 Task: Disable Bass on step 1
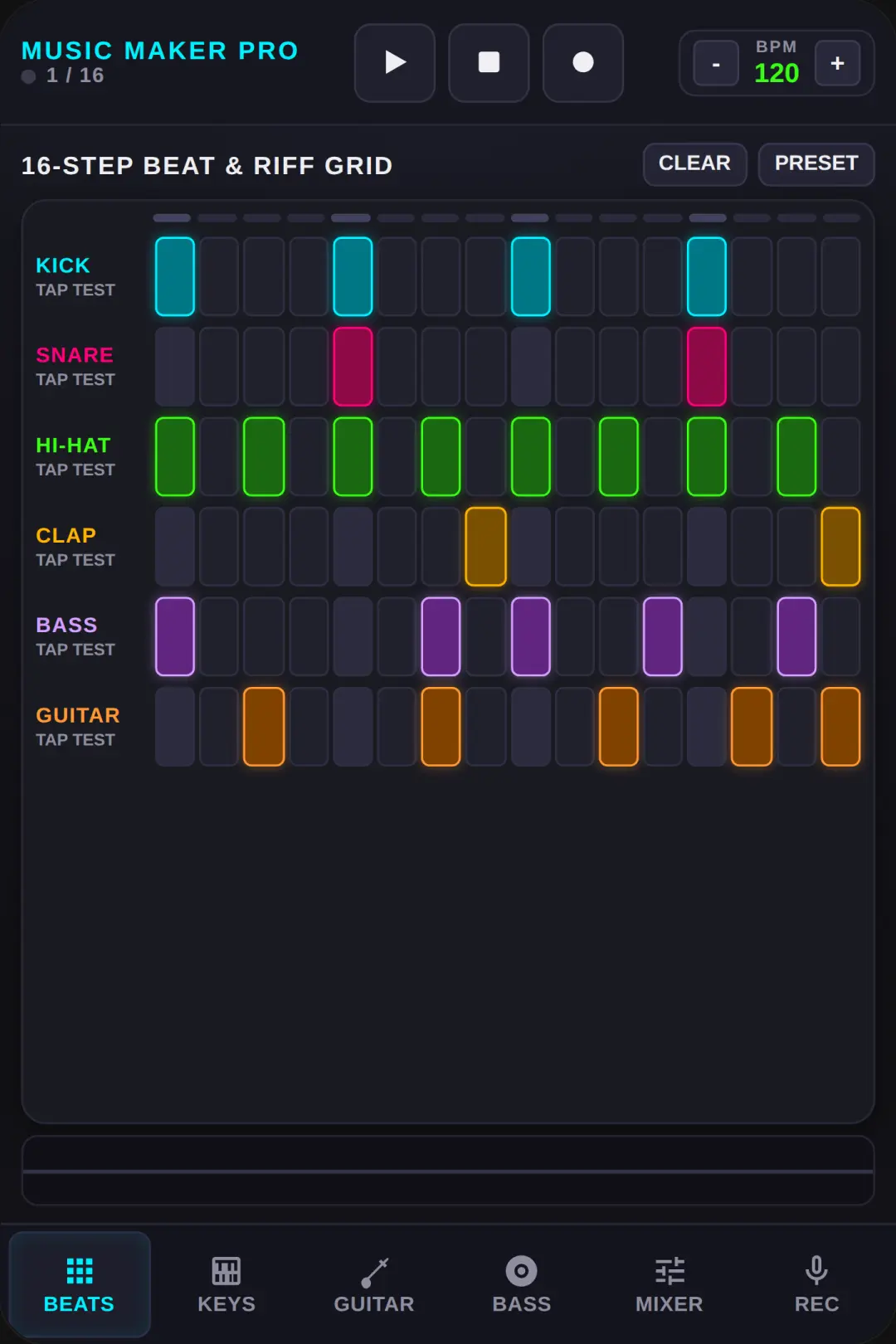point(175,636)
